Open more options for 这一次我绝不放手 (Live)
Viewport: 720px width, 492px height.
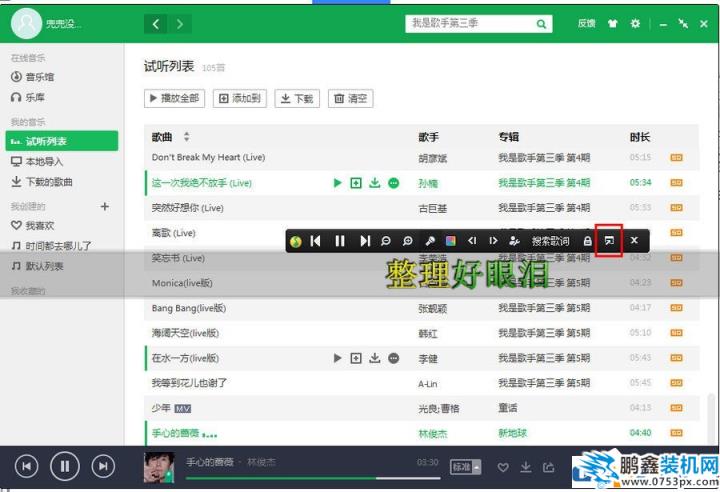tap(394, 183)
